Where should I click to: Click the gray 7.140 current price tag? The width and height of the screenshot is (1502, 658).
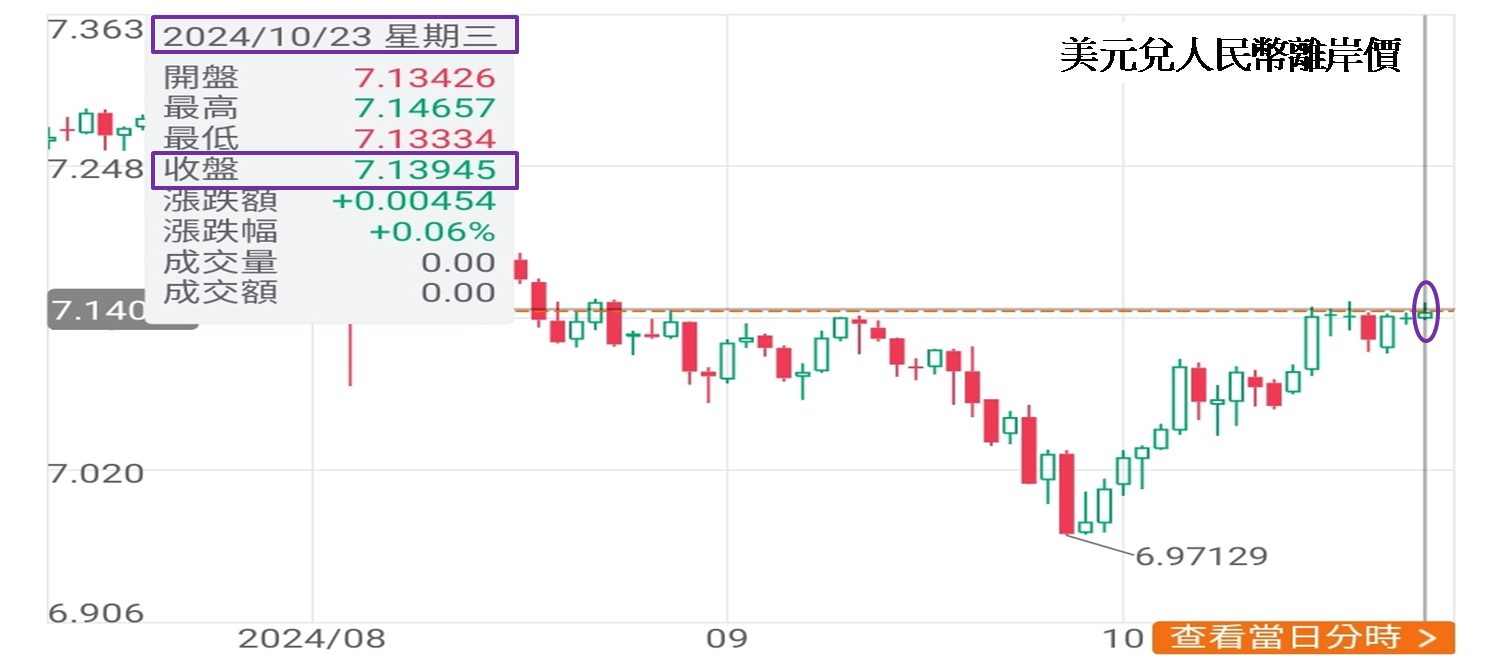tap(96, 312)
